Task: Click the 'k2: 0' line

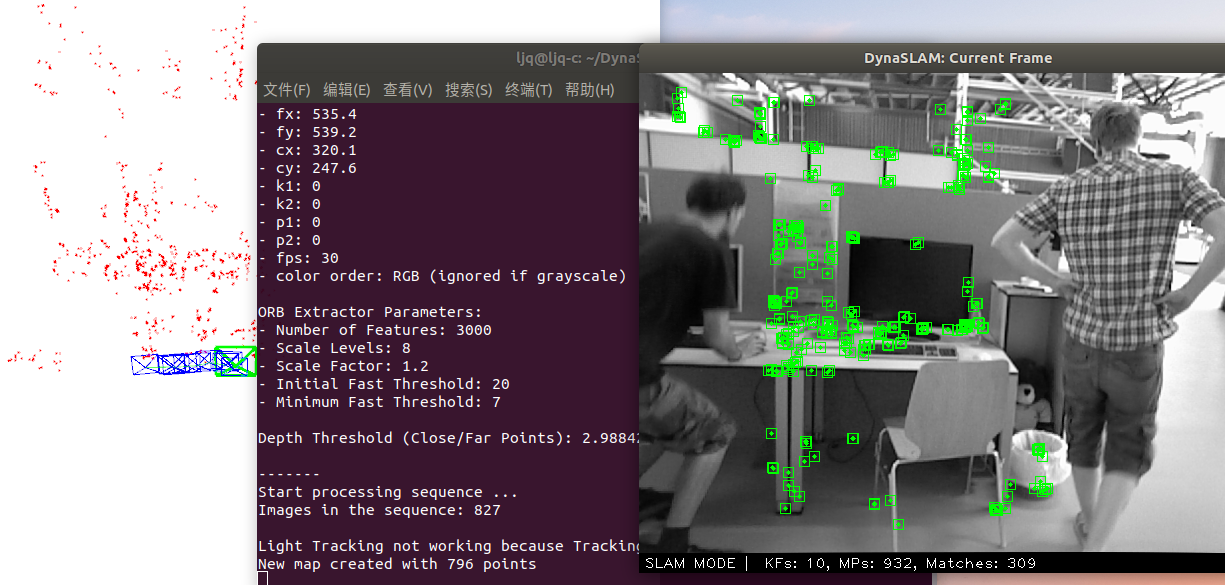Action: [x=290, y=204]
